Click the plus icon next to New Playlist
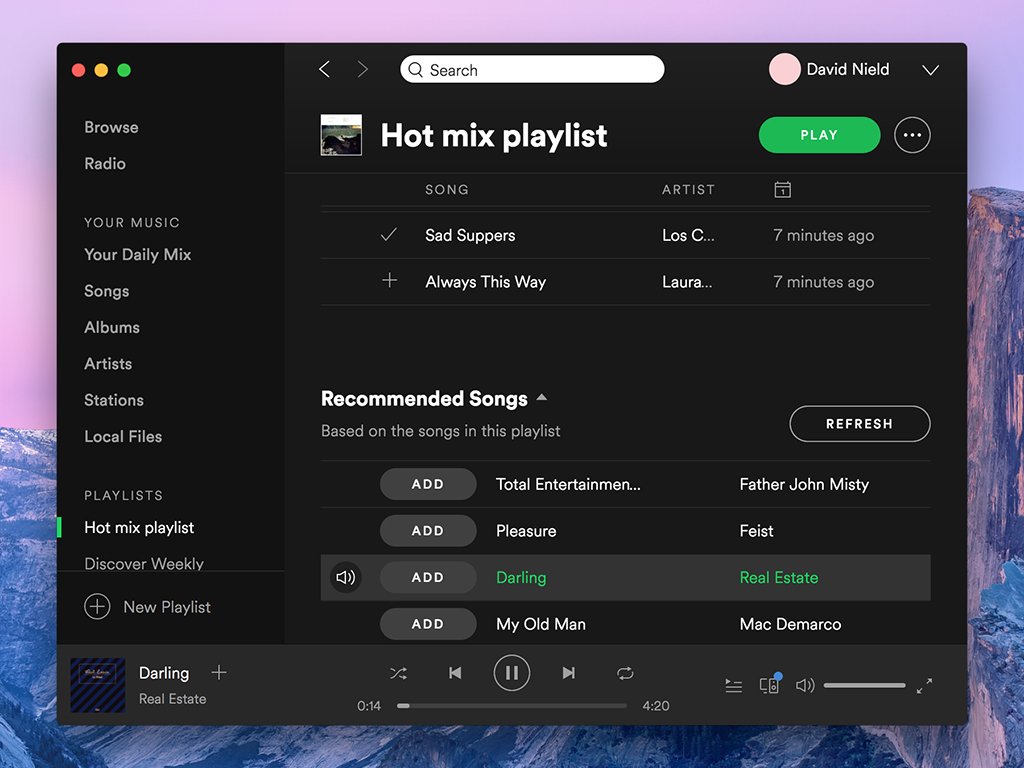 [97, 607]
